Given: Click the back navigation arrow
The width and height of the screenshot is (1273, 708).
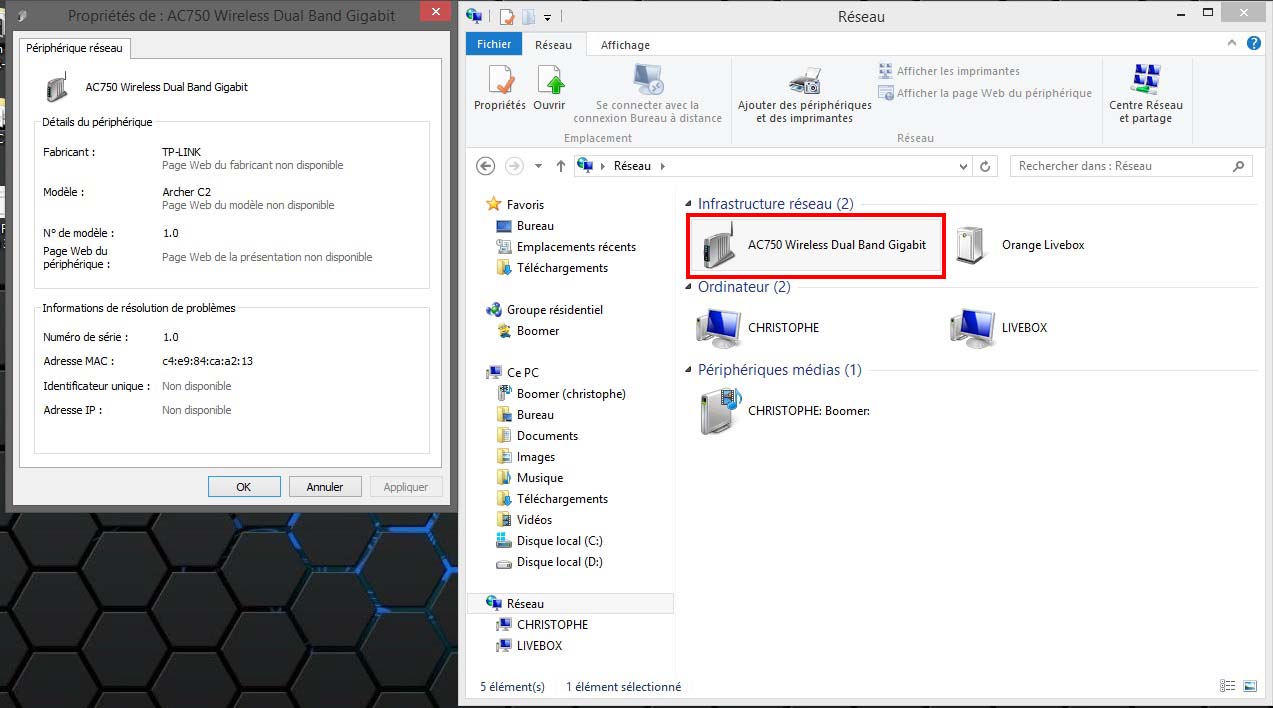Looking at the screenshot, I should 486,166.
